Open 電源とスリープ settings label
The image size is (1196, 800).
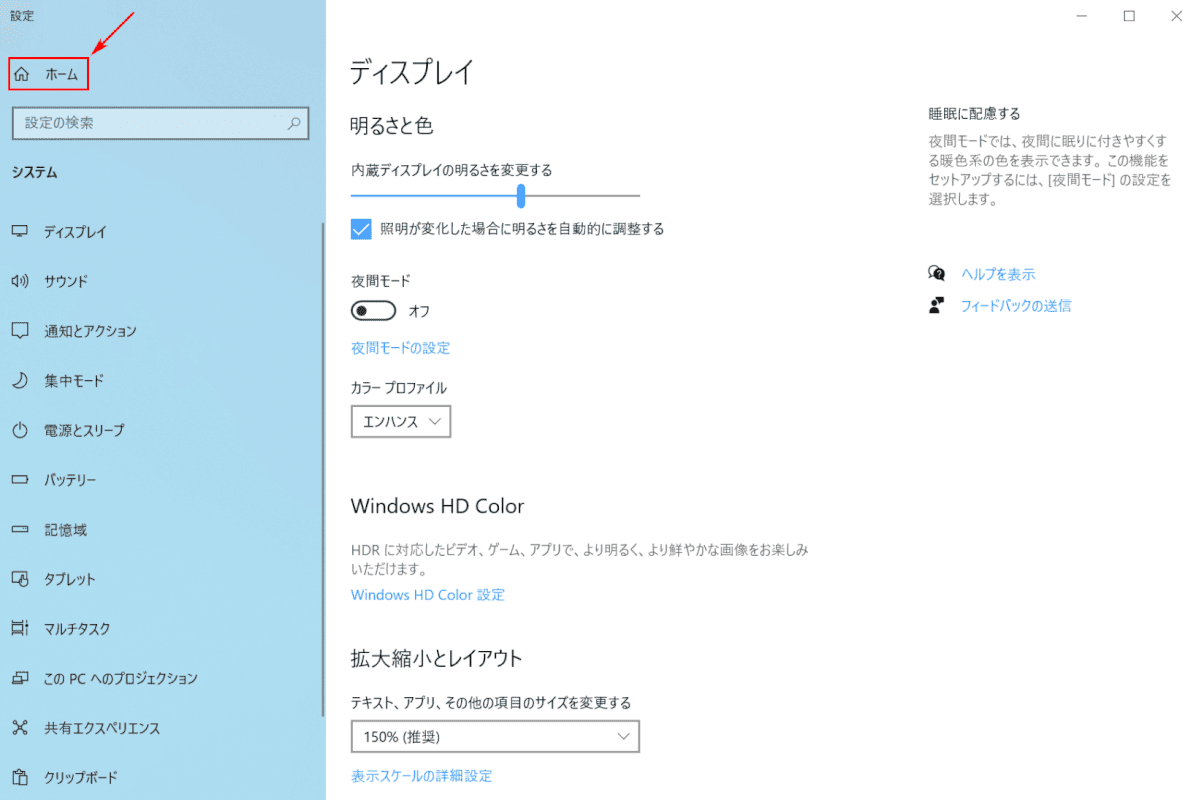(x=84, y=430)
